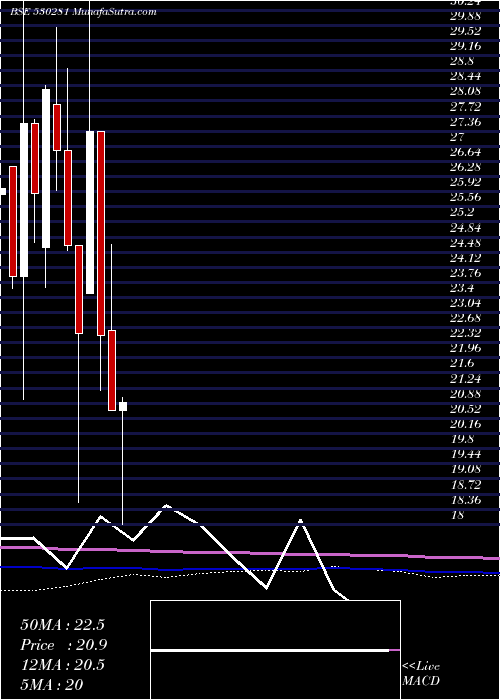Click the 27 price axis label
500x700 pixels.
458,137
